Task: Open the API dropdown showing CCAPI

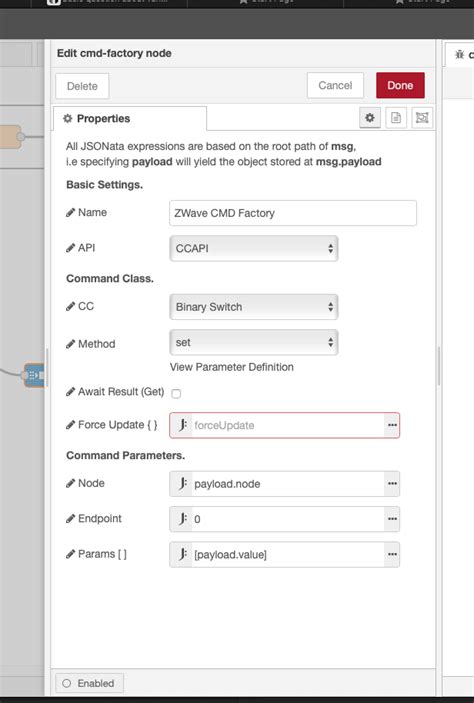Action: tap(254, 248)
